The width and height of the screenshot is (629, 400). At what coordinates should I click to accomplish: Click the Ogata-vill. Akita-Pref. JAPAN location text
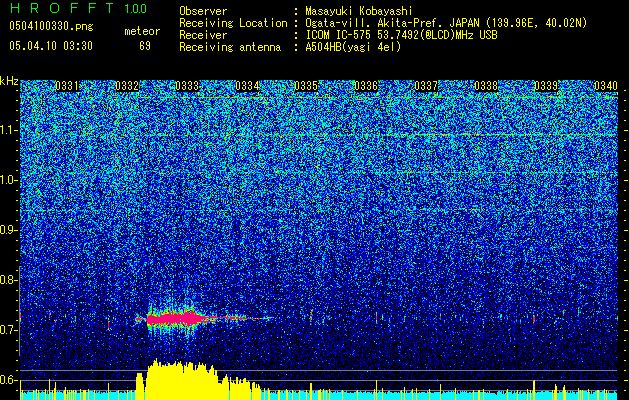(x=446, y=23)
